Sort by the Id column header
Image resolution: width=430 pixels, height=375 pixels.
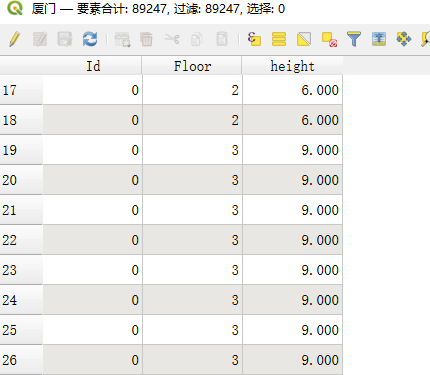point(93,66)
